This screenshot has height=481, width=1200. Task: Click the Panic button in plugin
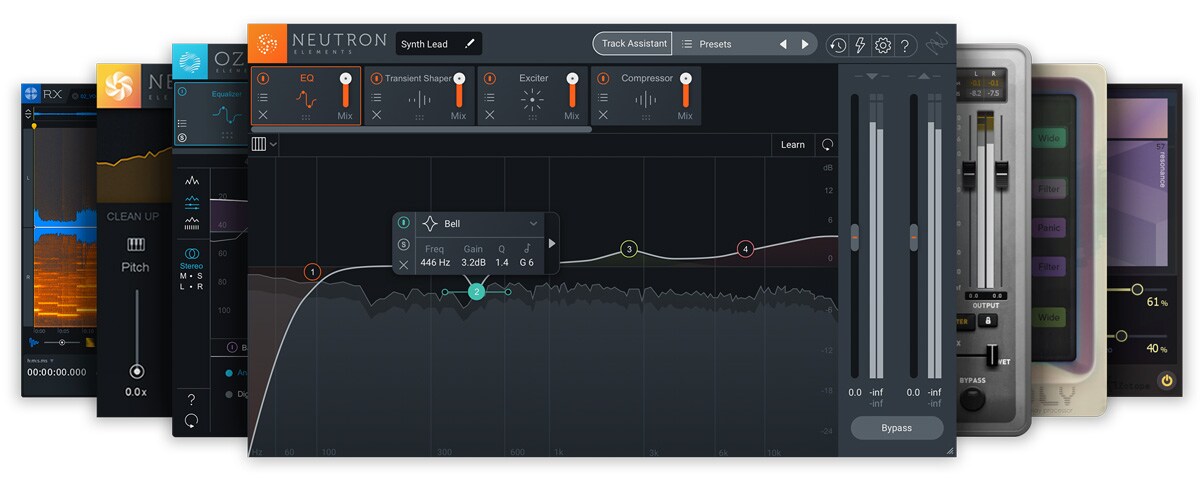[1049, 227]
